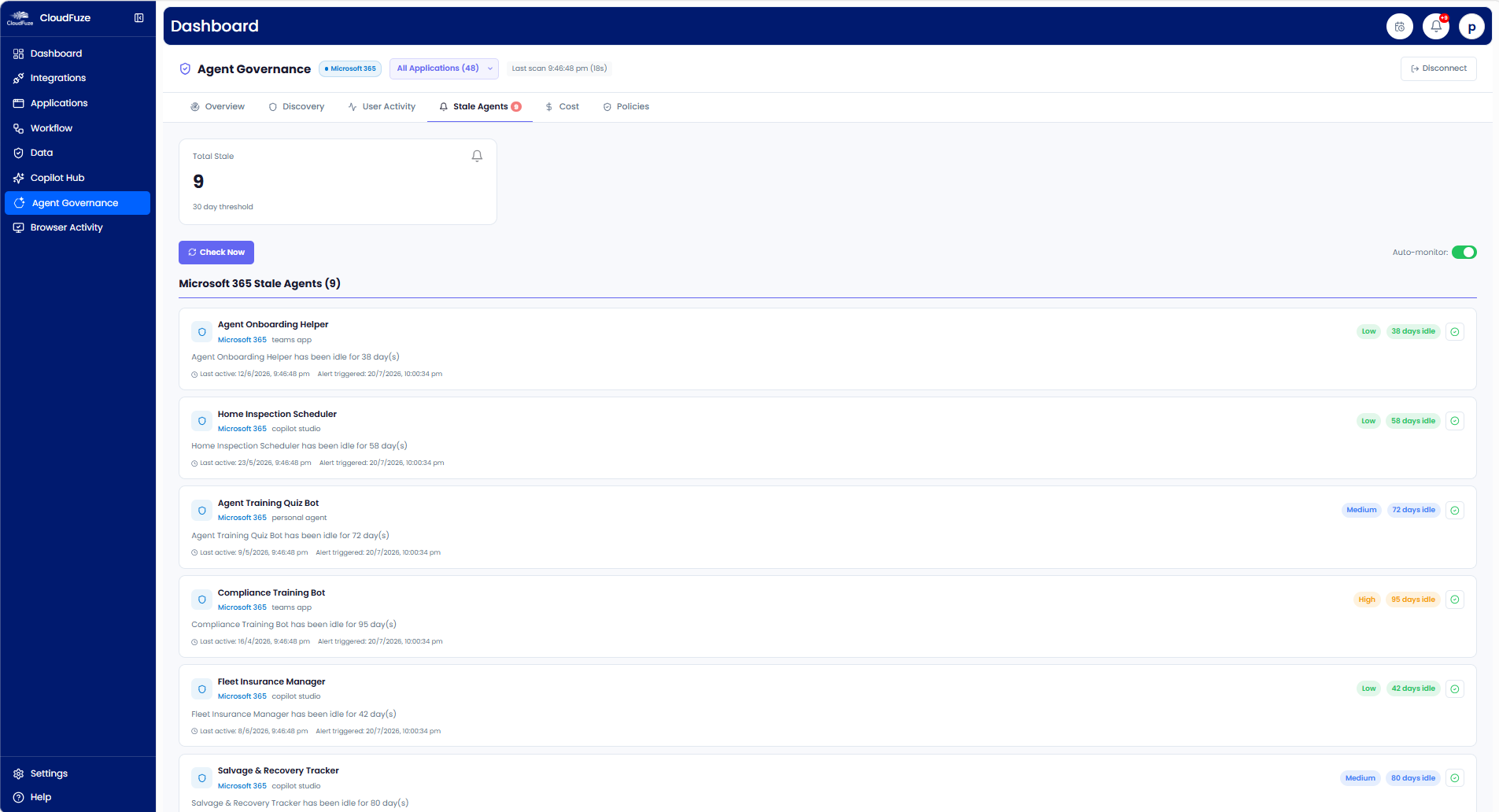Switch to the User Activity tab

382,106
